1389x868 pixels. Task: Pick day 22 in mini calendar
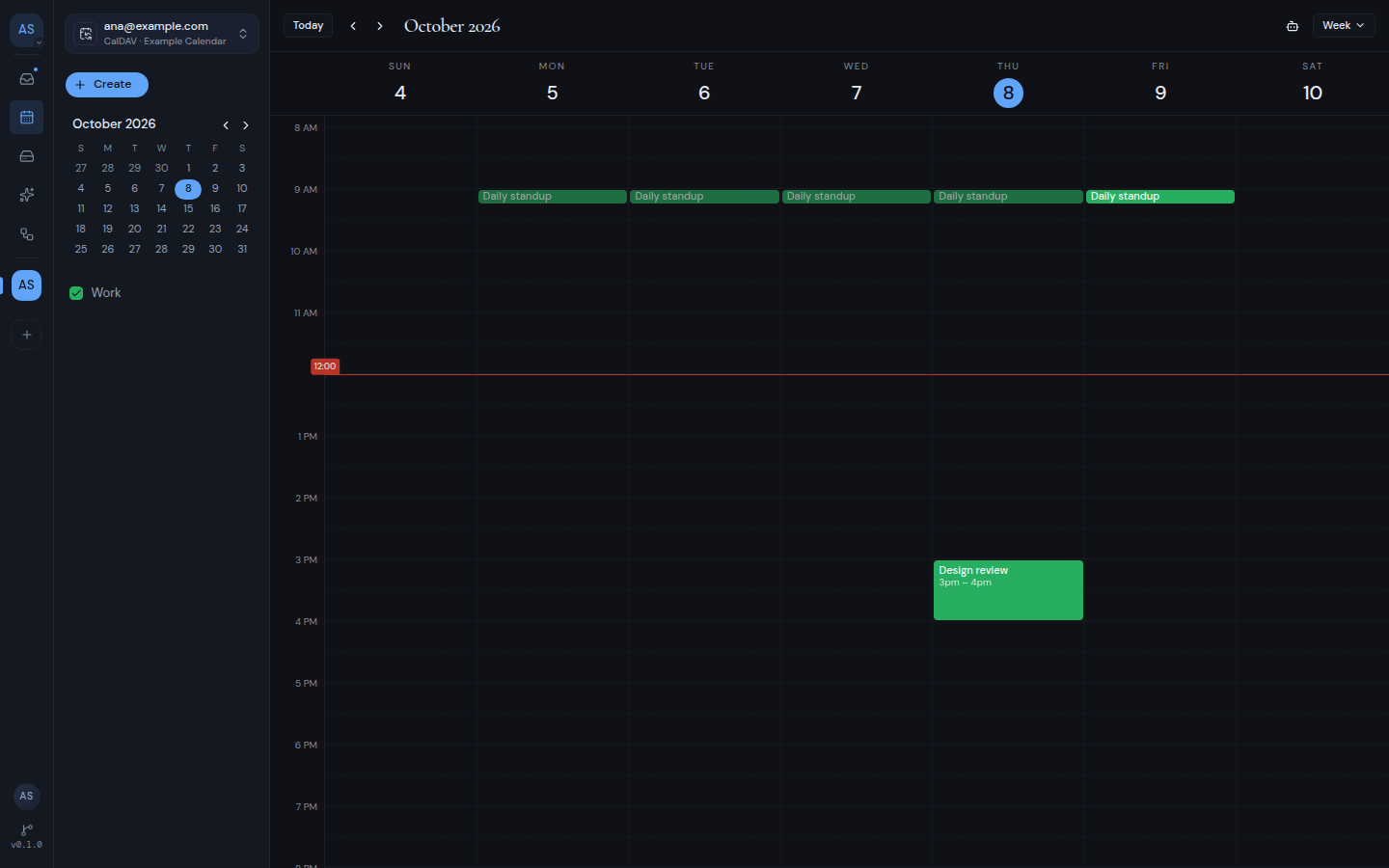(188, 229)
